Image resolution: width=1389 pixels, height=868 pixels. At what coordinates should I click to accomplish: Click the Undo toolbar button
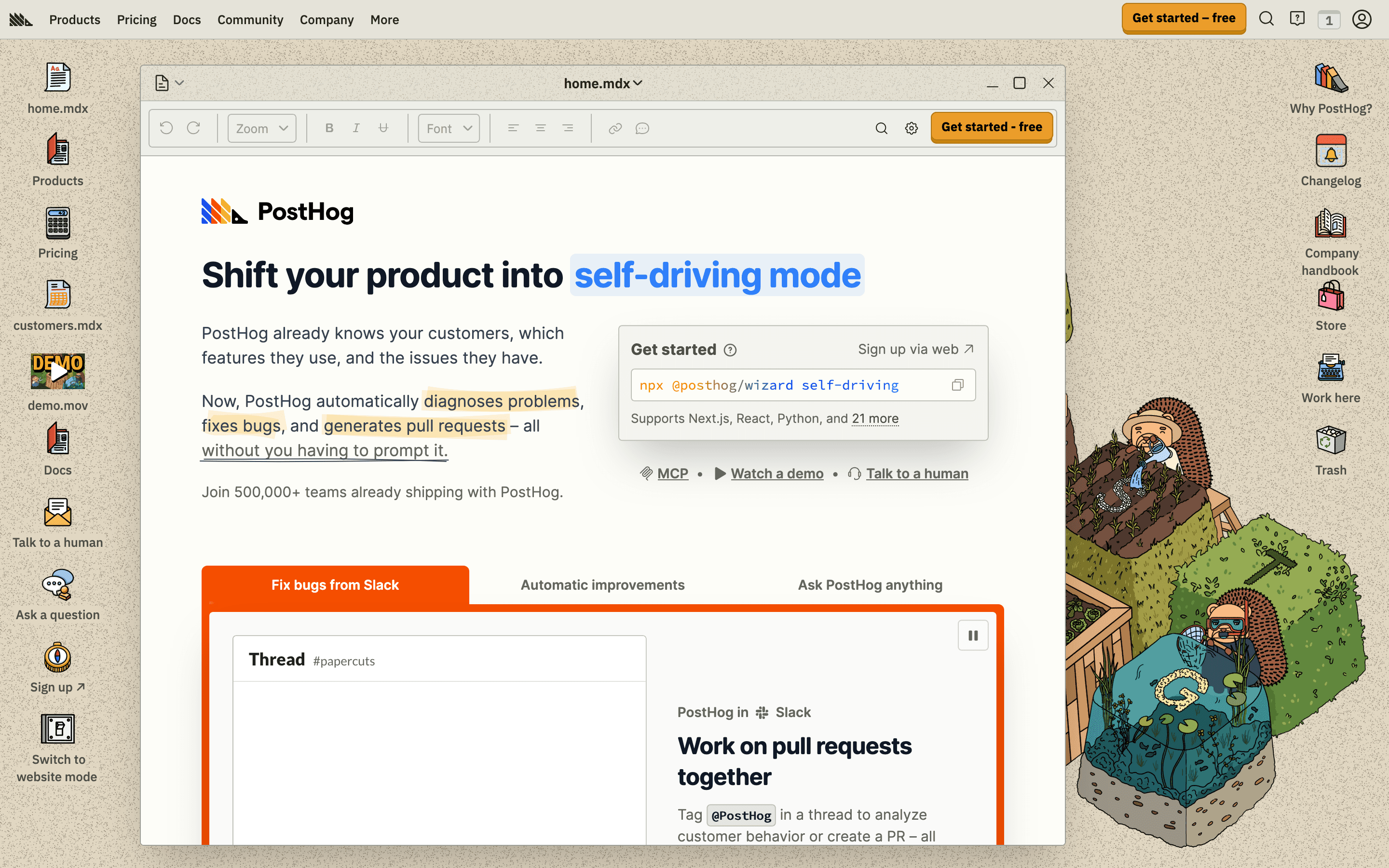(166, 128)
